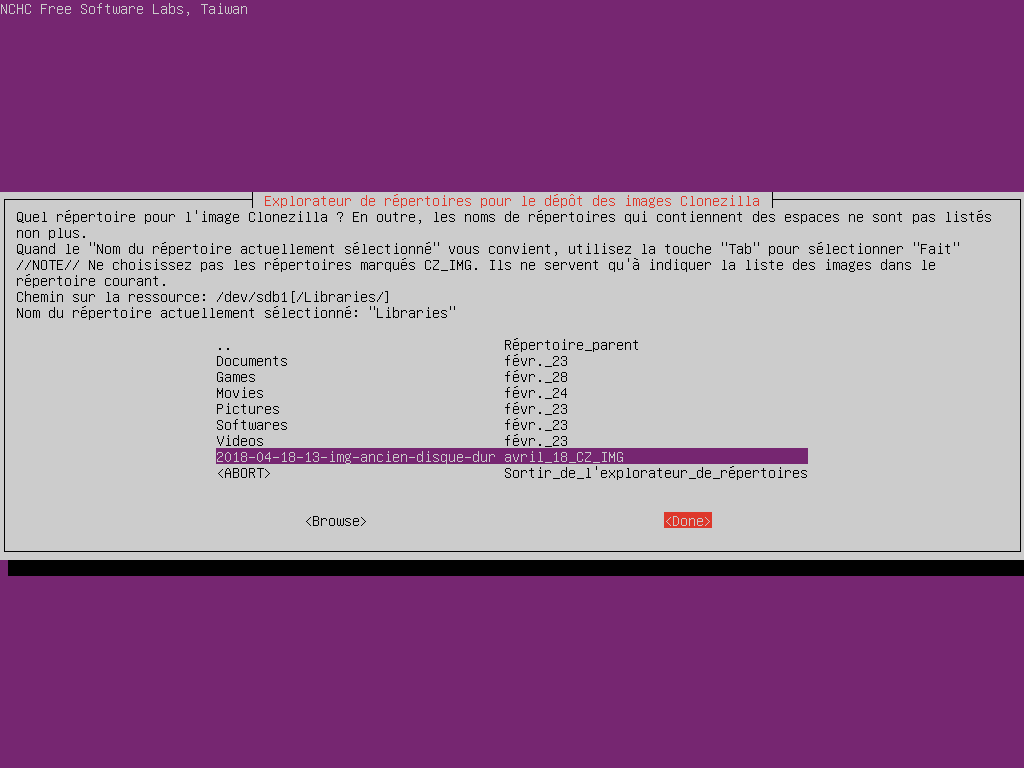Select the Documents directory
This screenshot has height=768, width=1024.
tap(512, 361)
